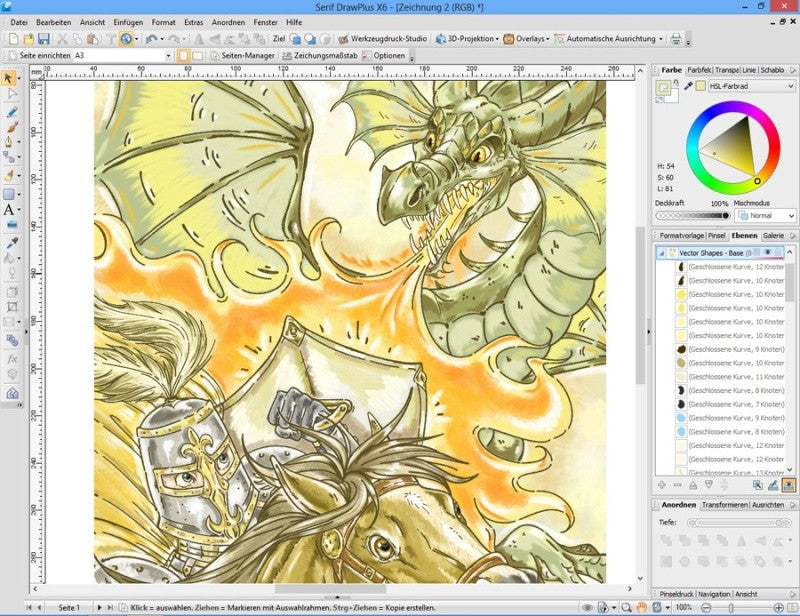The height and width of the screenshot is (616, 800).
Task: Click the eyedropper in the Farbe panel
Action: pyautogui.click(x=688, y=86)
